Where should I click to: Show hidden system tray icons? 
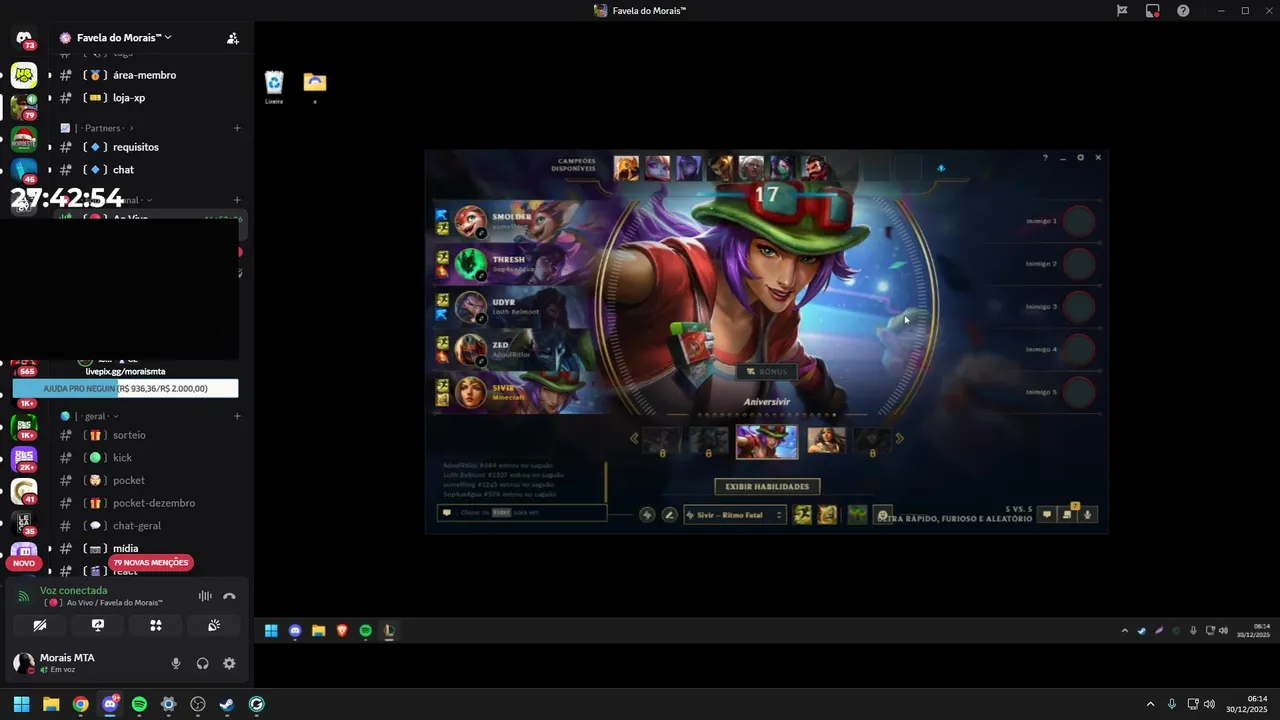[1150, 704]
